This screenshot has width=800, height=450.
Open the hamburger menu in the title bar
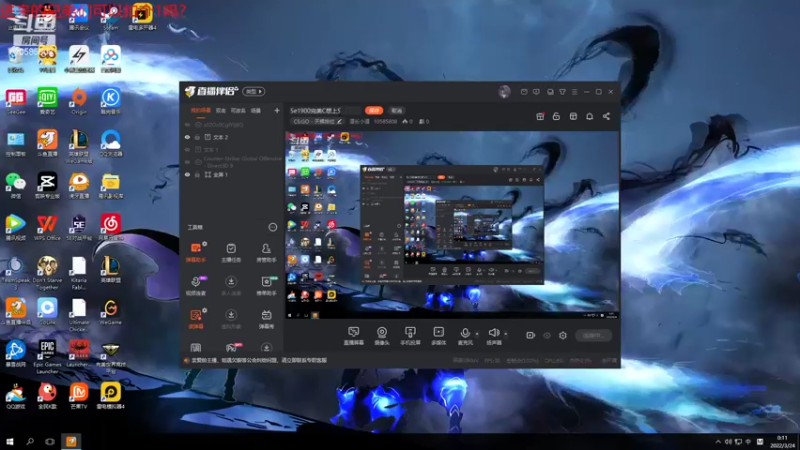(574, 92)
